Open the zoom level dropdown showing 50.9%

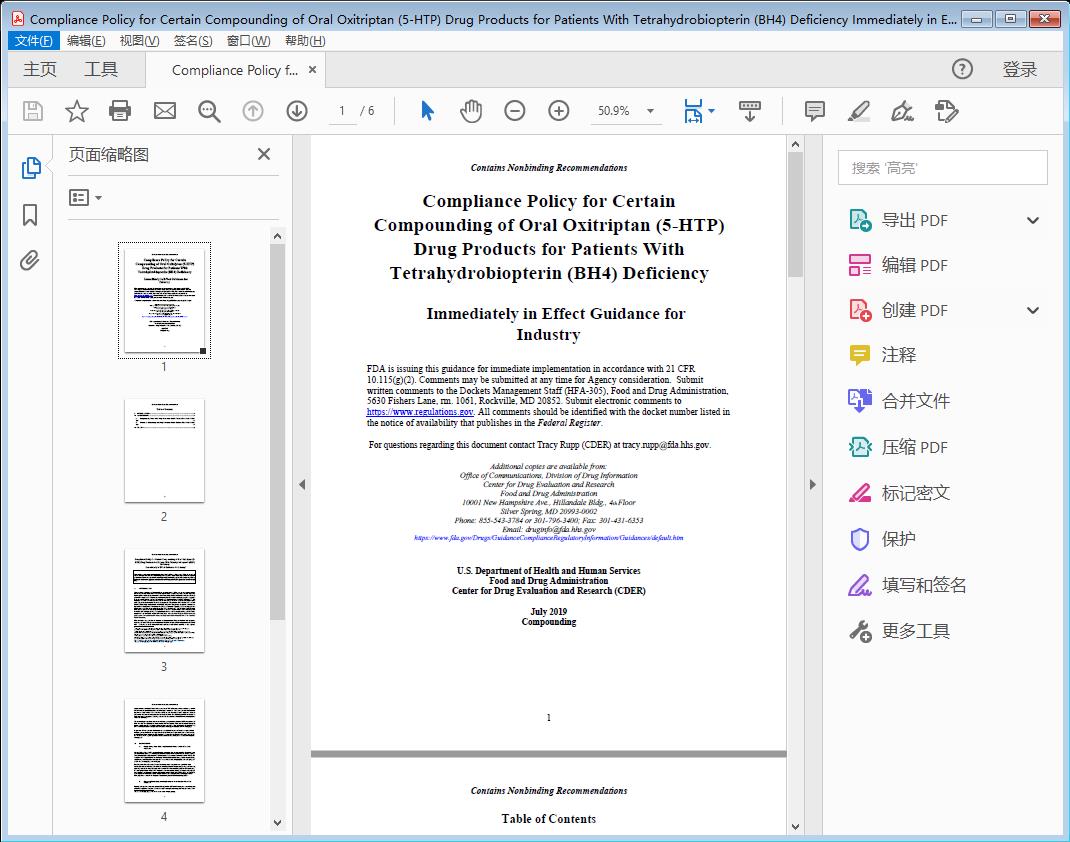tap(650, 111)
